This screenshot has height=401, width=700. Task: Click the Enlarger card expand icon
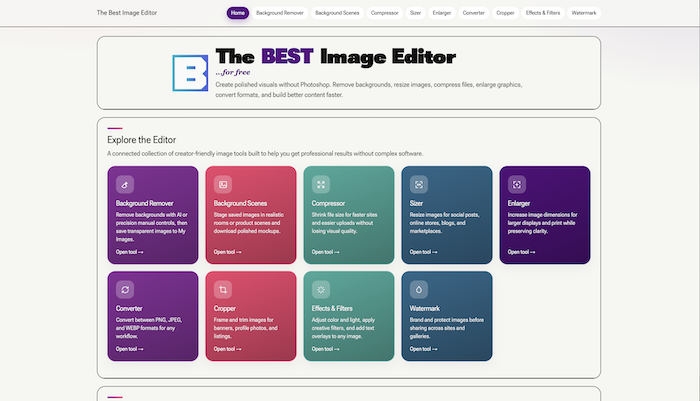click(517, 184)
